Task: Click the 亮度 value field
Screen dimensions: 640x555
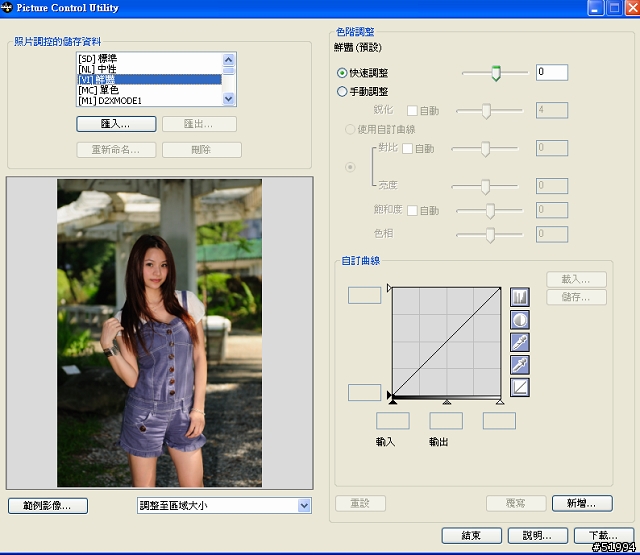Action: 552,186
